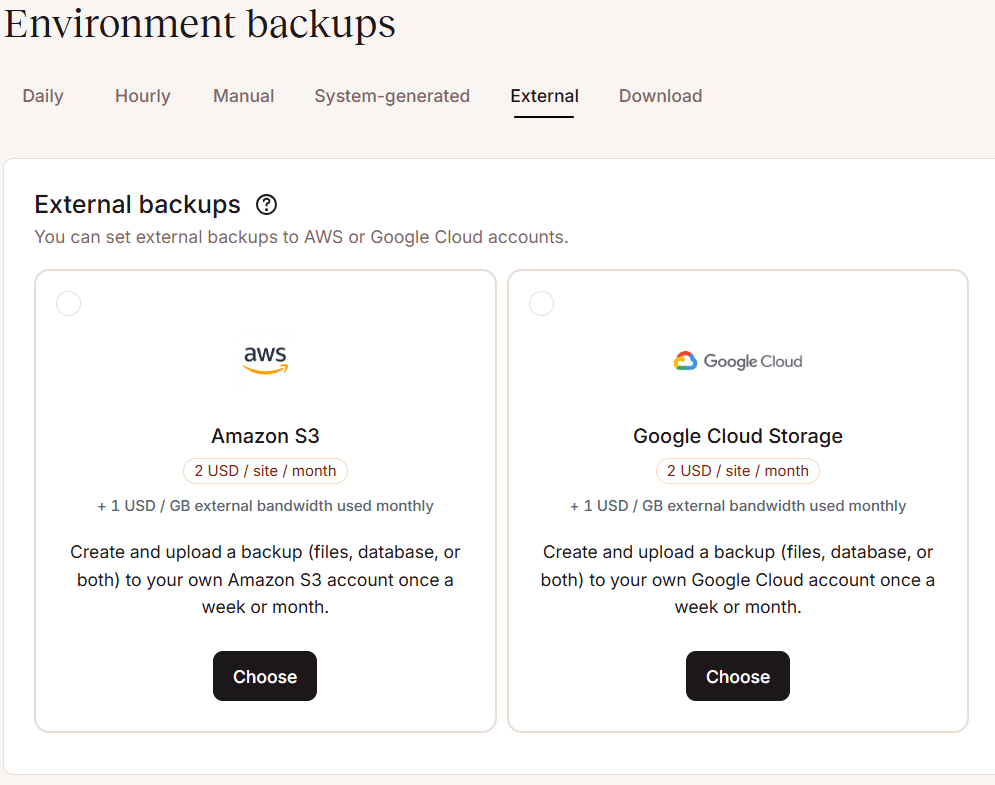Select the Amazon S3 radio button
995x785 pixels.
pyautogui.click(x=69, y=303)
